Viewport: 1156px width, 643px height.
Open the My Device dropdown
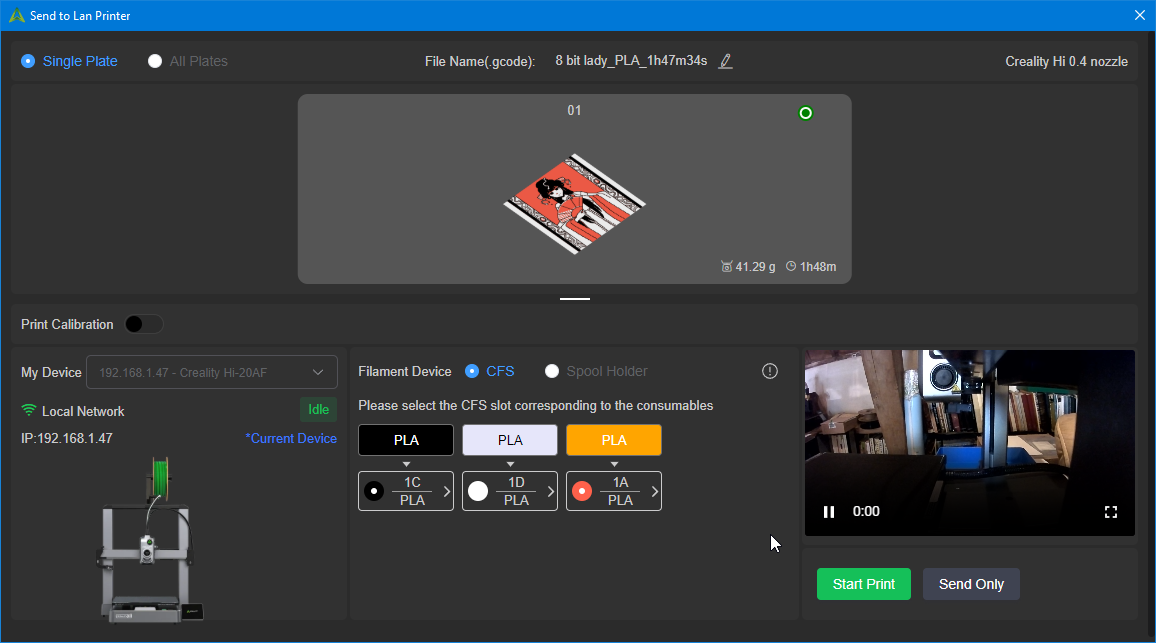click(x=212, y=372)
